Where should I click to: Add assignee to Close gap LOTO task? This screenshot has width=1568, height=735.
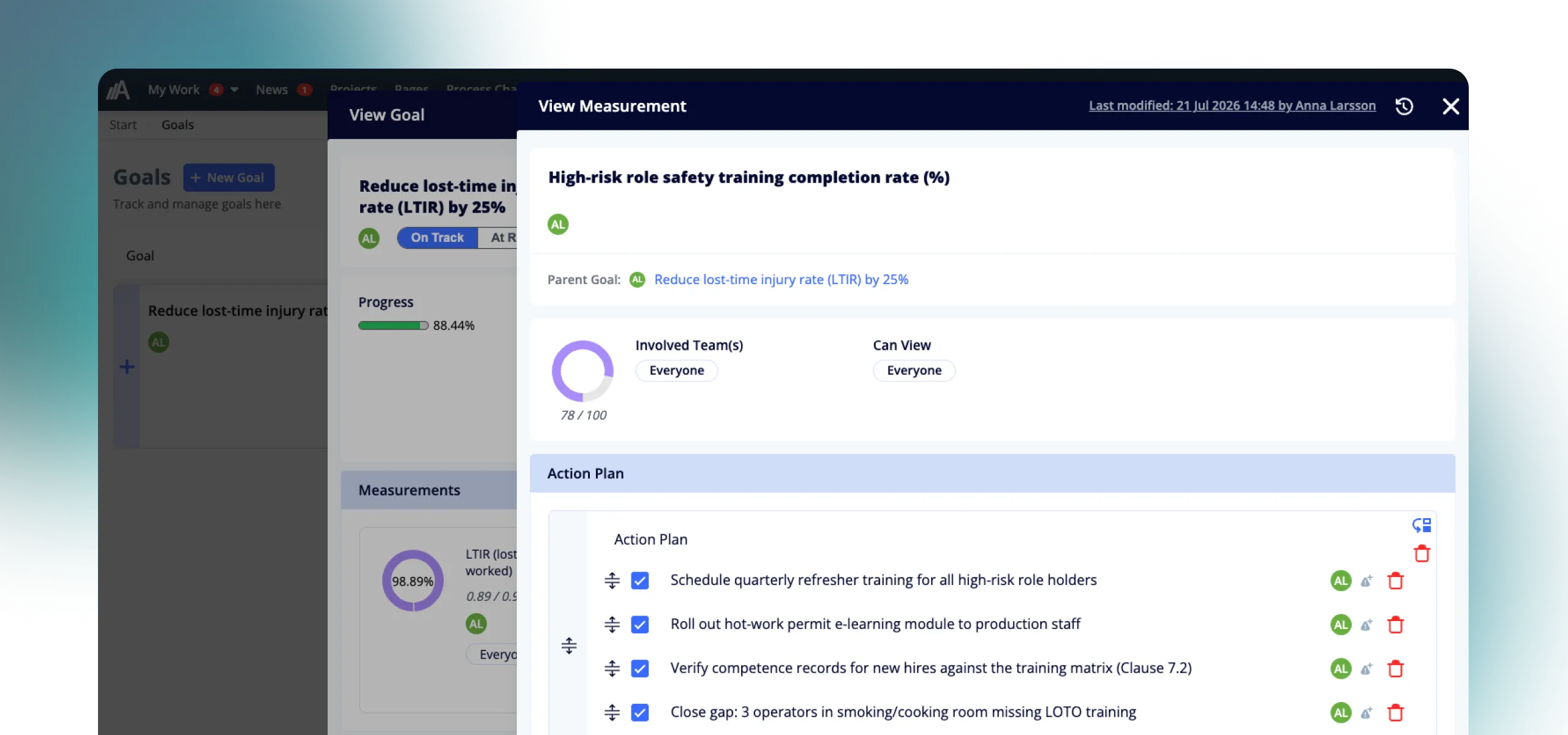pos(1366,713)
